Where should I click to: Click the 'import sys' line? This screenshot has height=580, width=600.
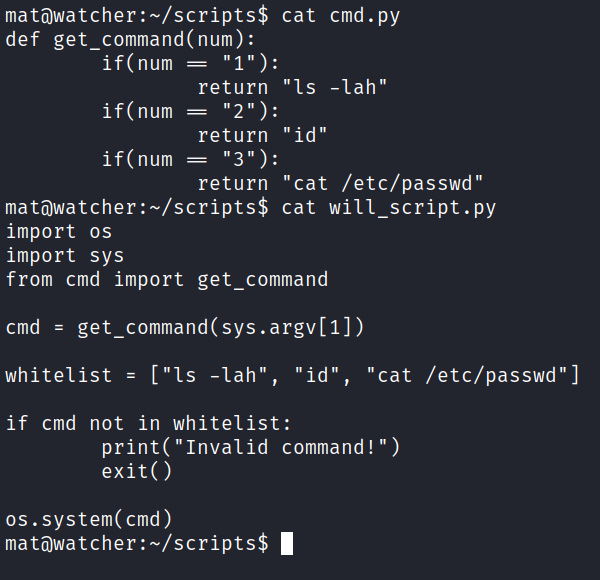coord(65,256)
